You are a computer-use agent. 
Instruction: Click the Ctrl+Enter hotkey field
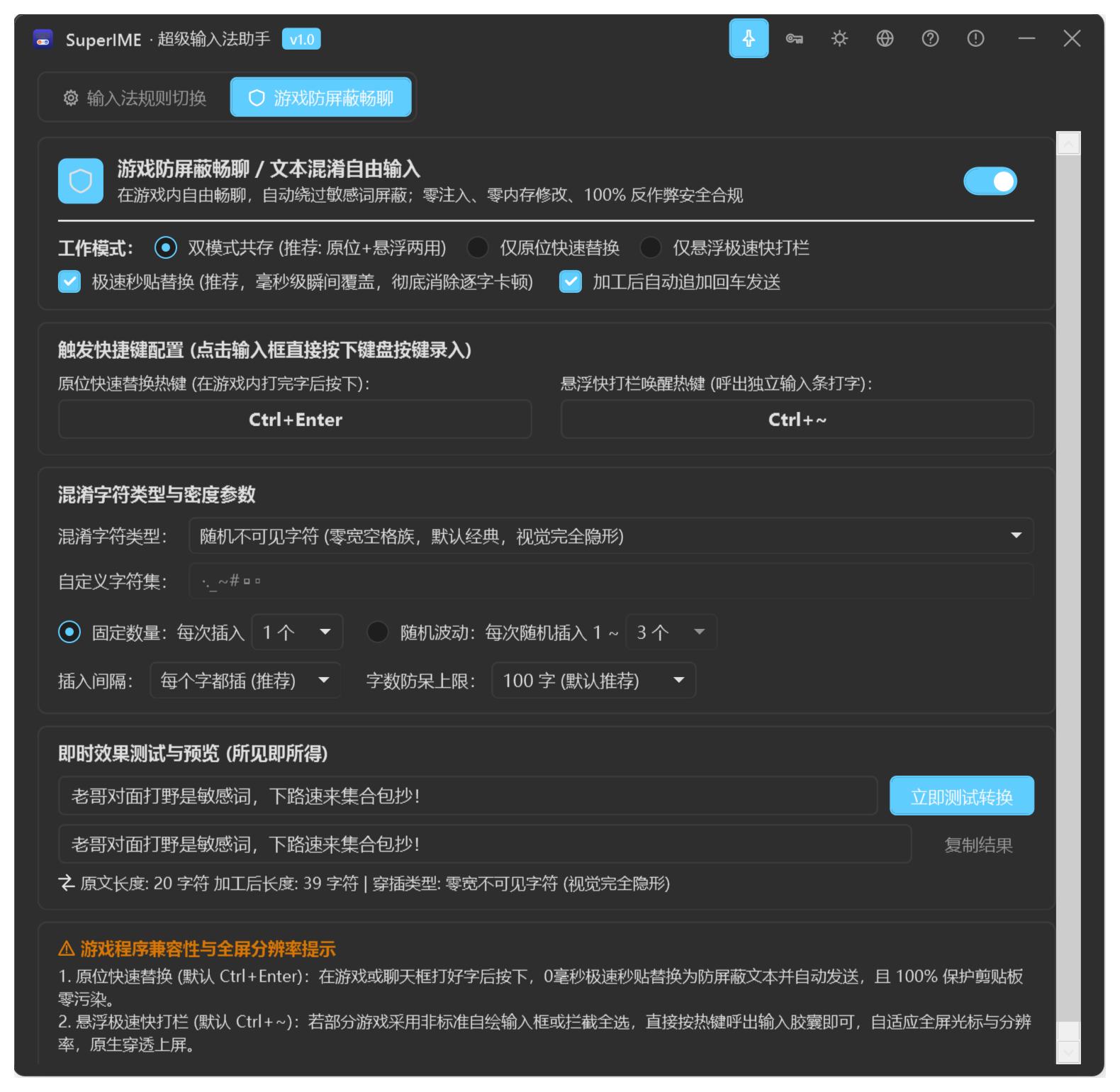click(295, 419)
